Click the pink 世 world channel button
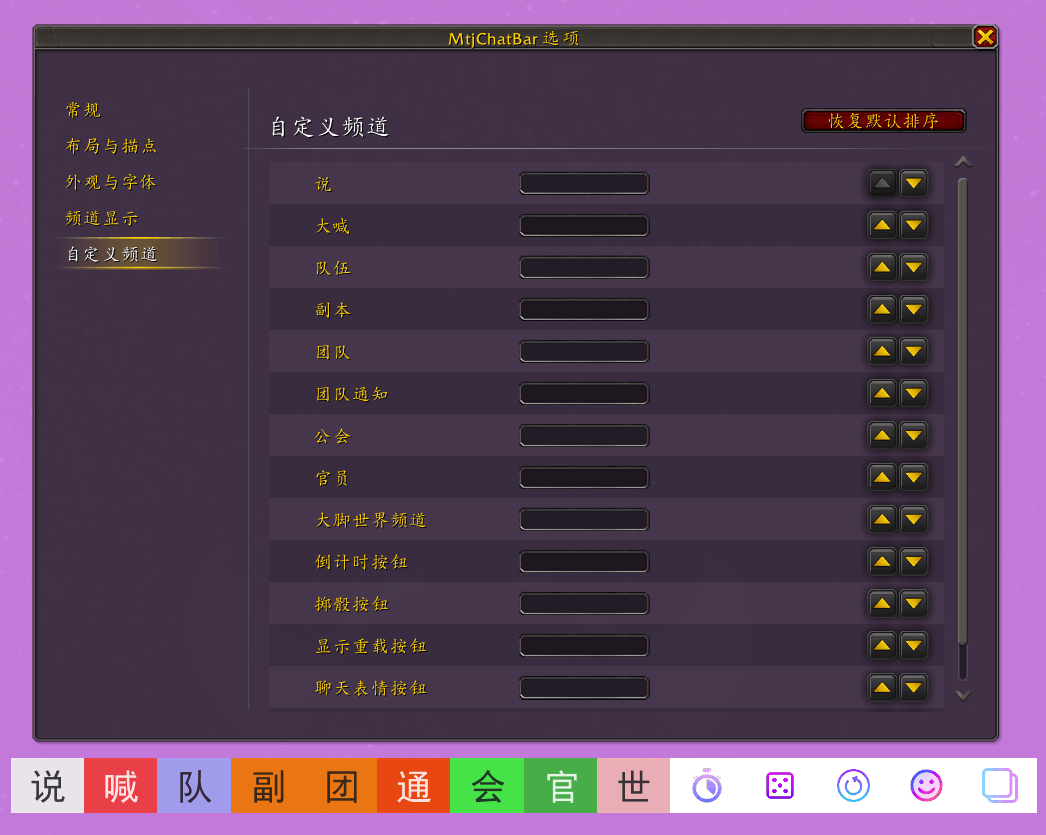Screen dimensions: 1046x835 [x=634, y=786]
